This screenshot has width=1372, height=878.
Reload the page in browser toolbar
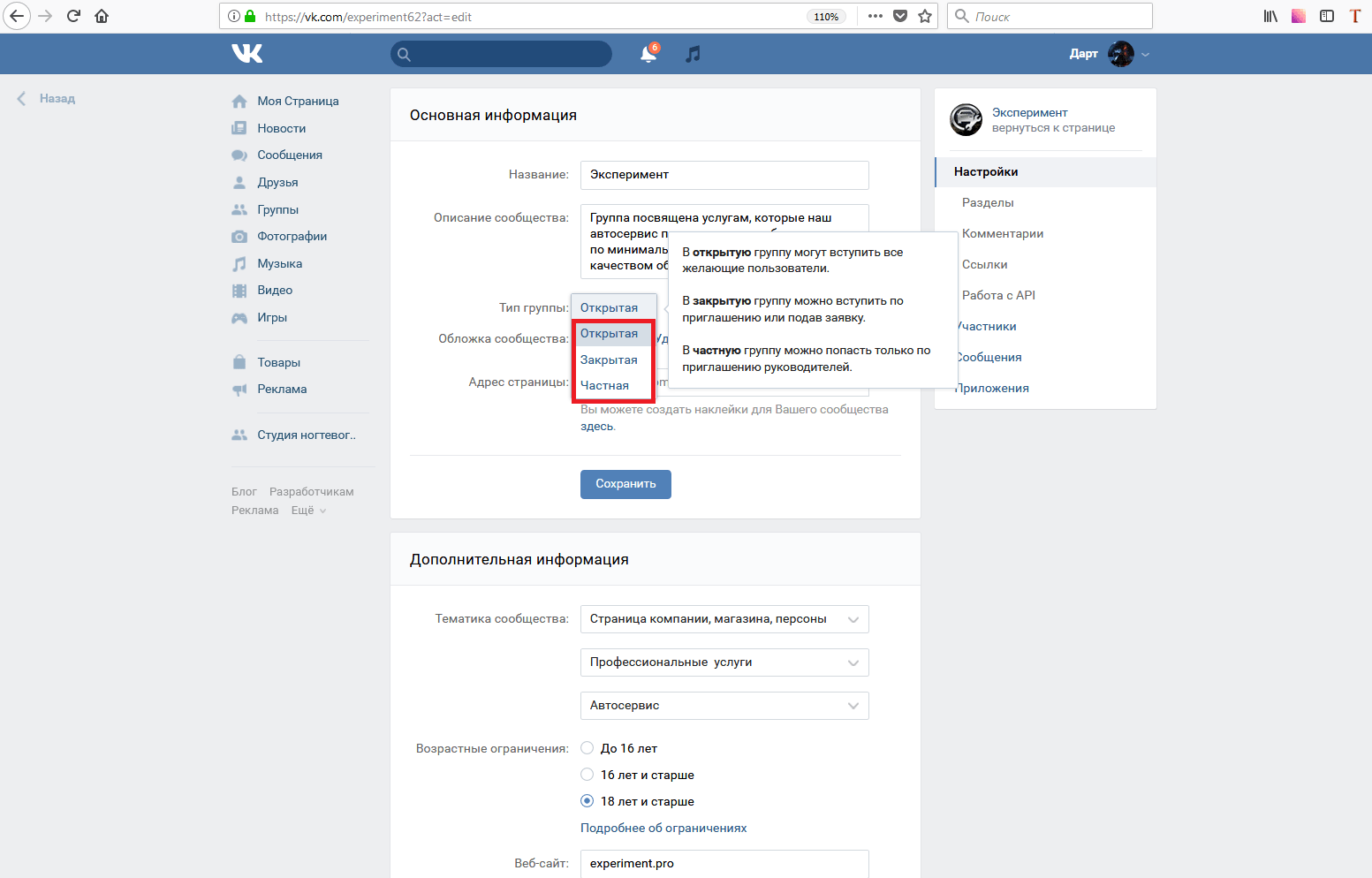click(x=73, y=16)
